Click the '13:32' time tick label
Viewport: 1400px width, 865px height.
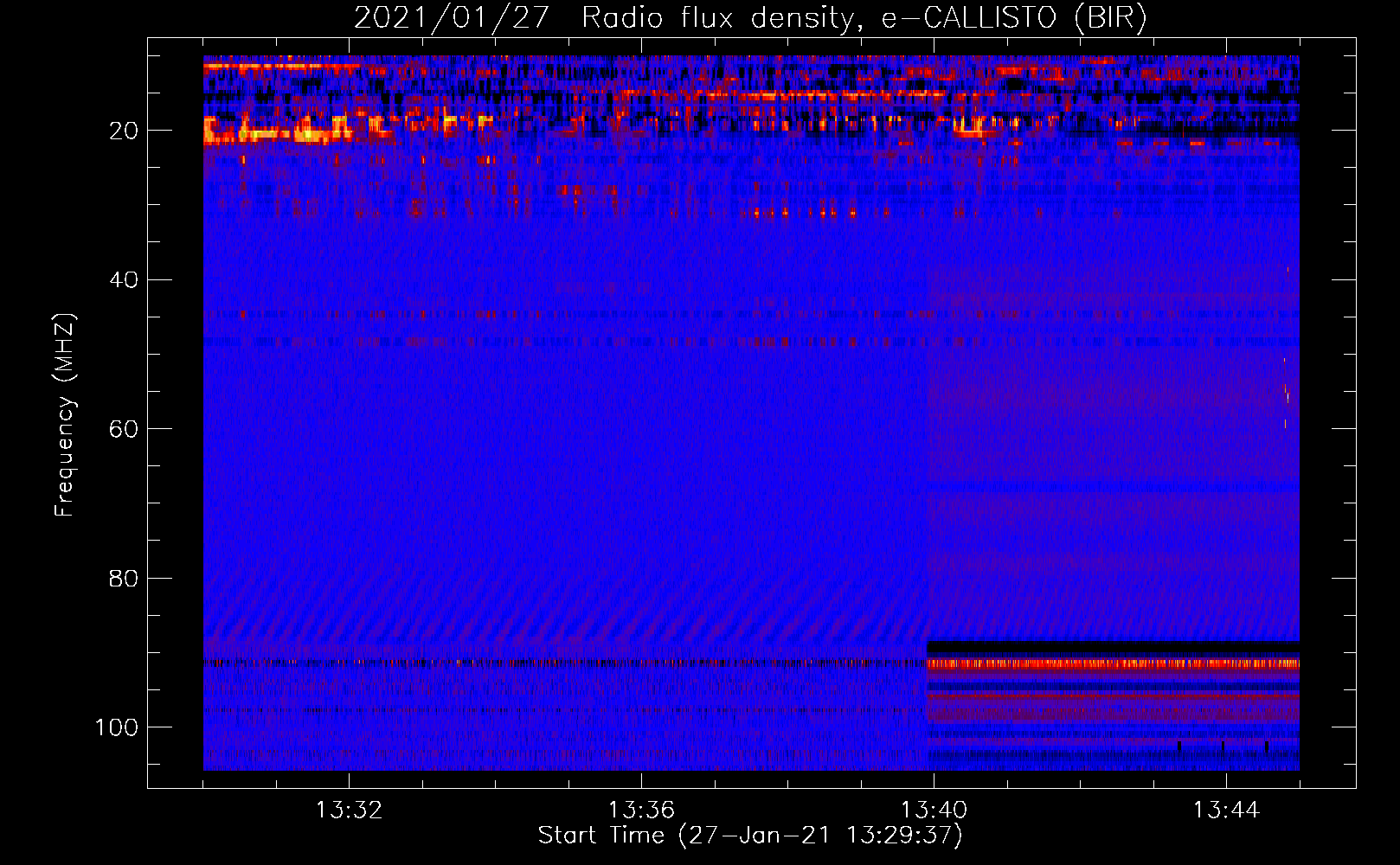point(349,811)
